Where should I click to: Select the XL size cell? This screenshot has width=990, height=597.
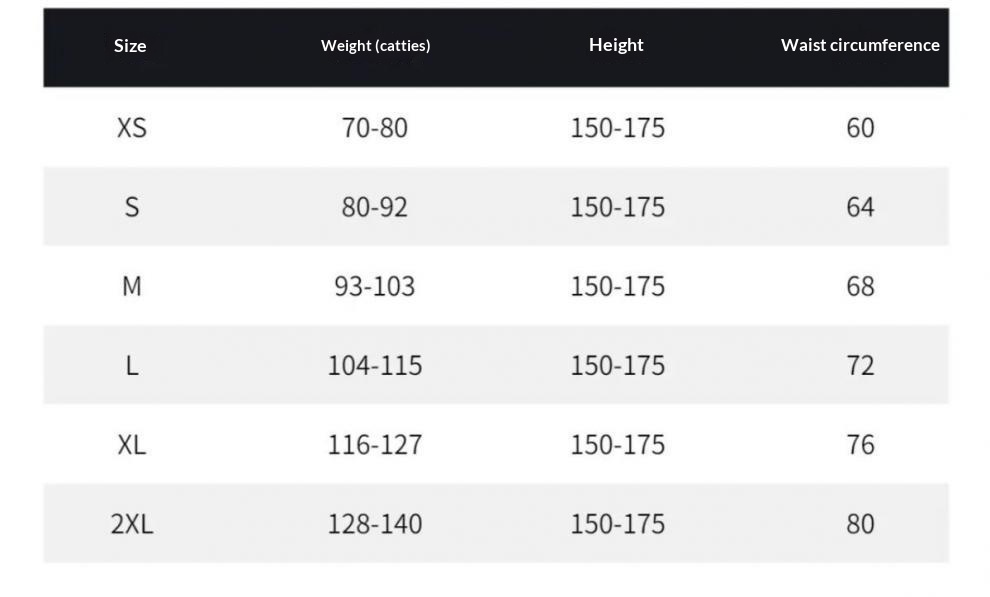coord(131,444)
